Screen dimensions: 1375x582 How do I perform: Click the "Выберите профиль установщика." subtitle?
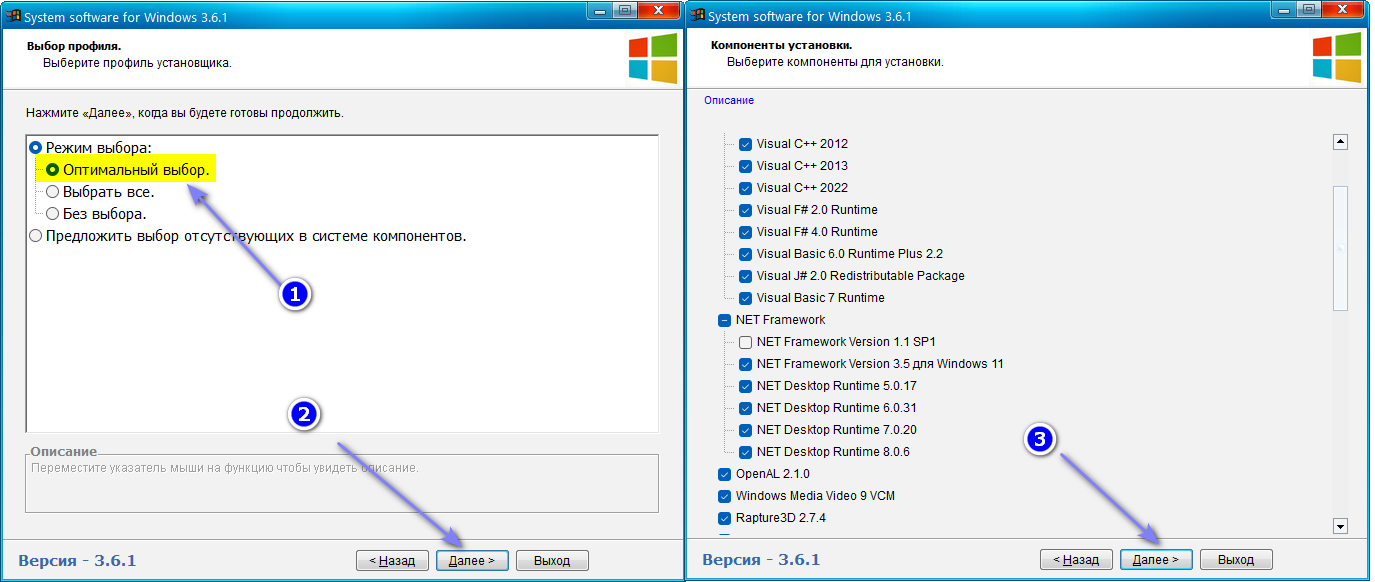137,63
